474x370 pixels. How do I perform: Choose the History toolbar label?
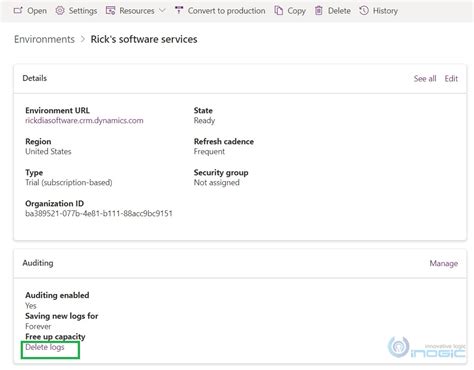(385, 11)
